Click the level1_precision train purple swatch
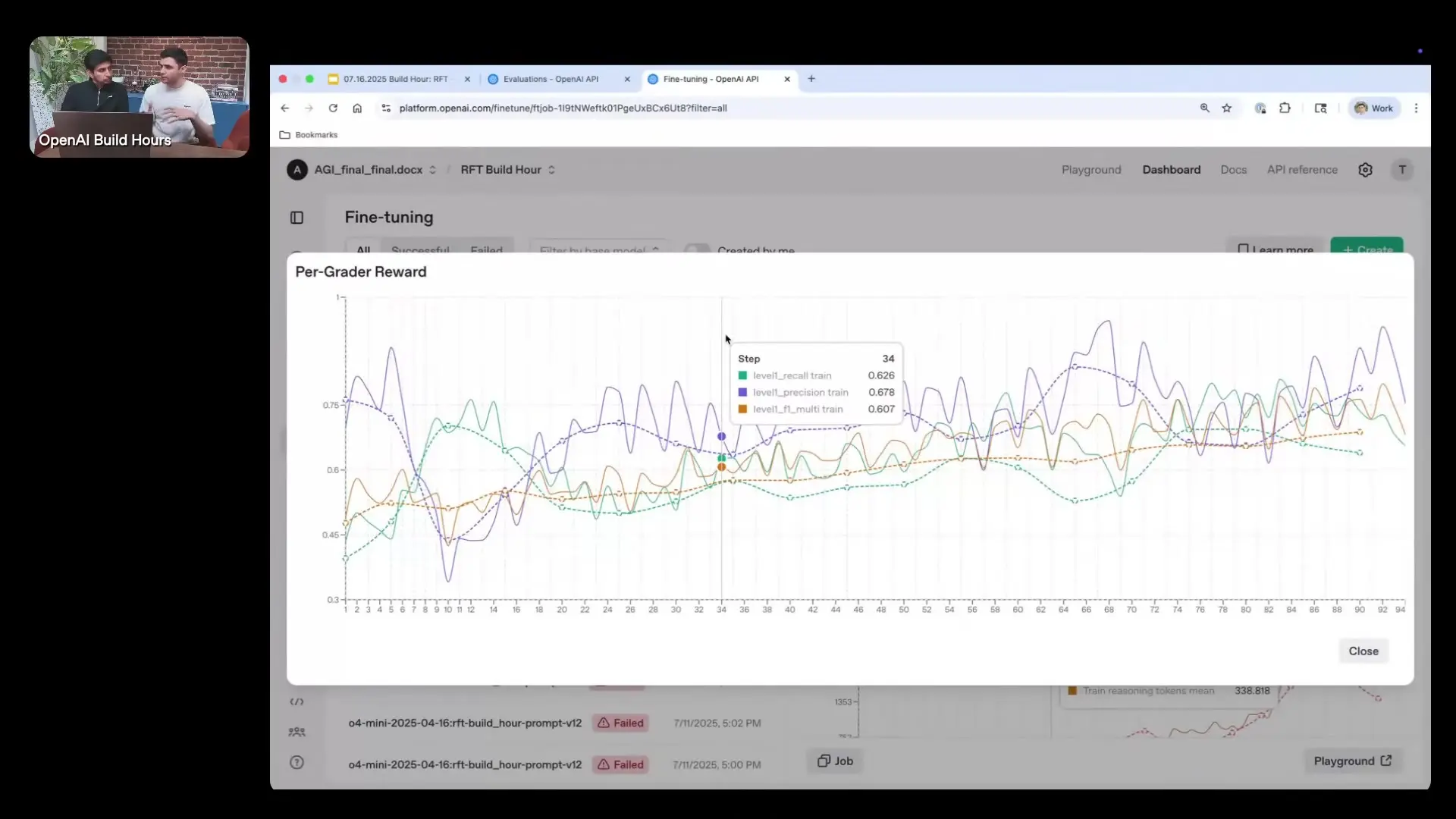This screenshot has width=1456, height=819. pos(742,393)
